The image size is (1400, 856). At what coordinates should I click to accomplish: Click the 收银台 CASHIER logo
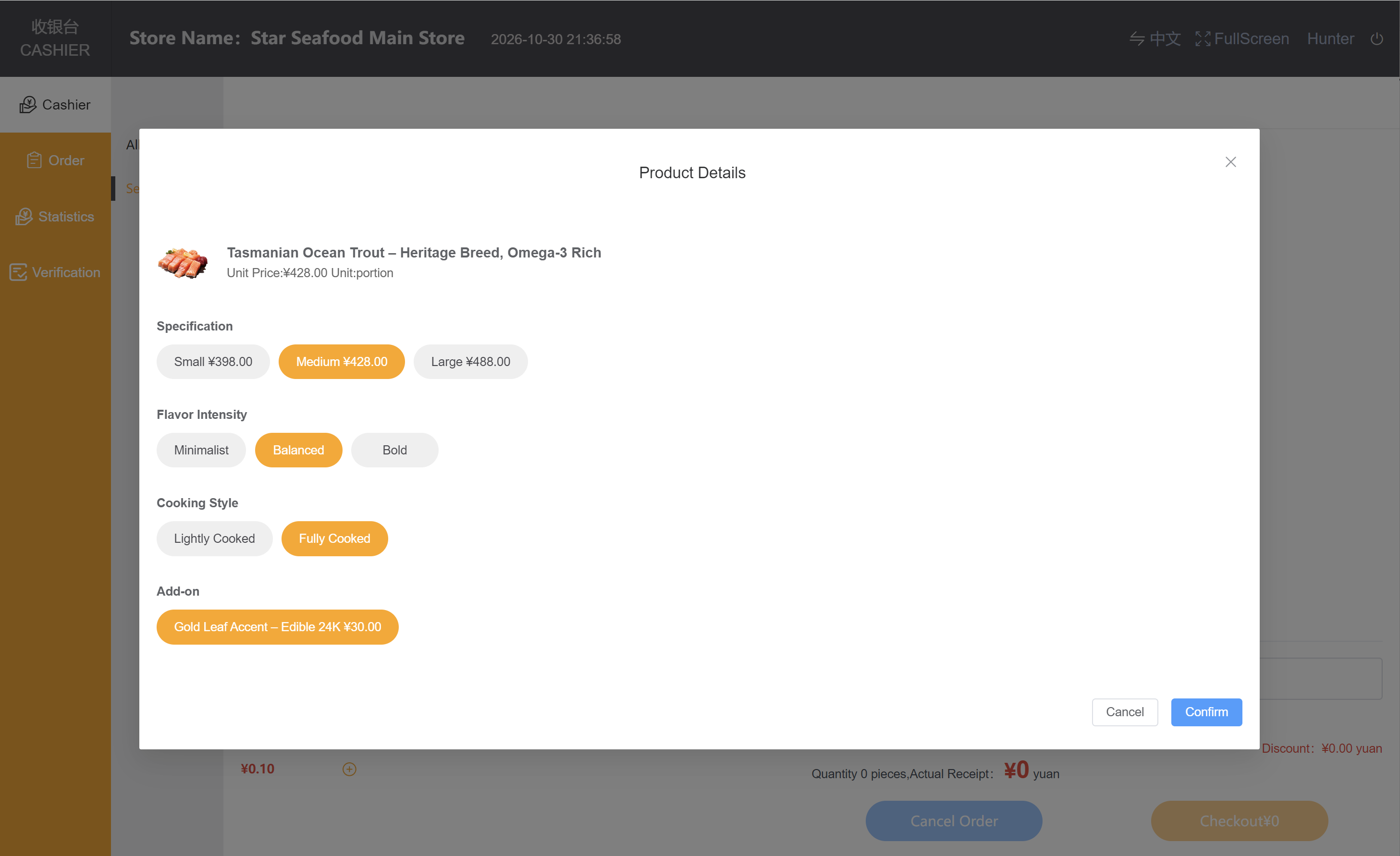tap(55, 38)
